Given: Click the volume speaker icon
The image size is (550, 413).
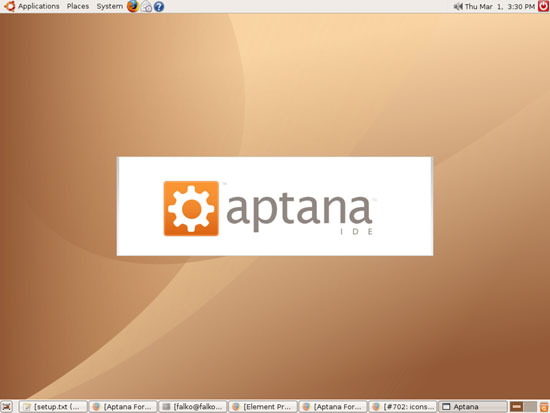Looking at the screenshot, I should pos(458,6).
